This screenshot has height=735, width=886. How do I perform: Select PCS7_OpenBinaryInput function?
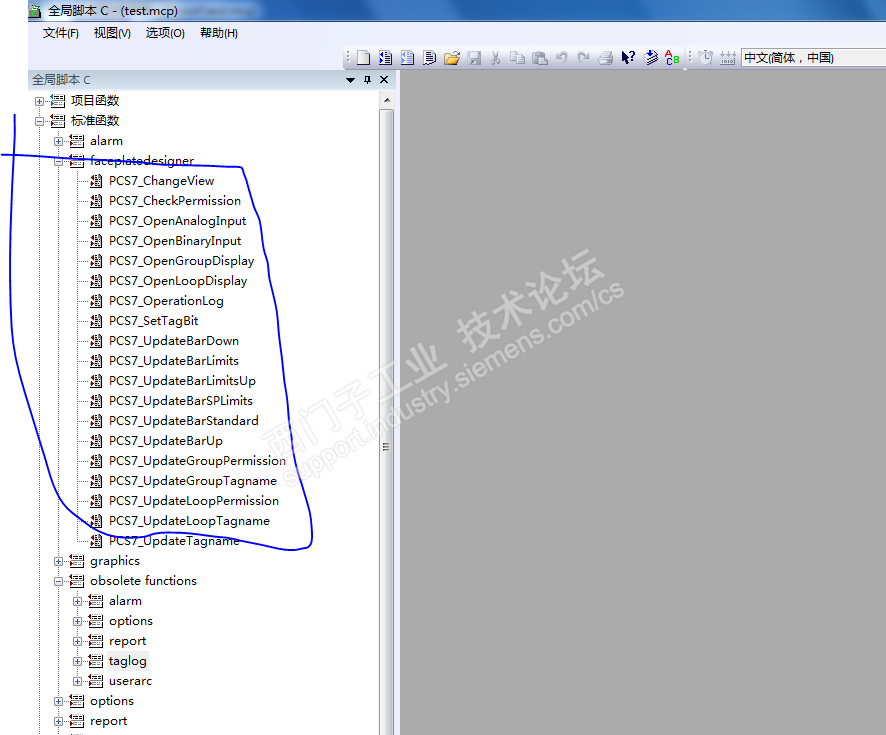pyautogui.click(x=175, y=241)
